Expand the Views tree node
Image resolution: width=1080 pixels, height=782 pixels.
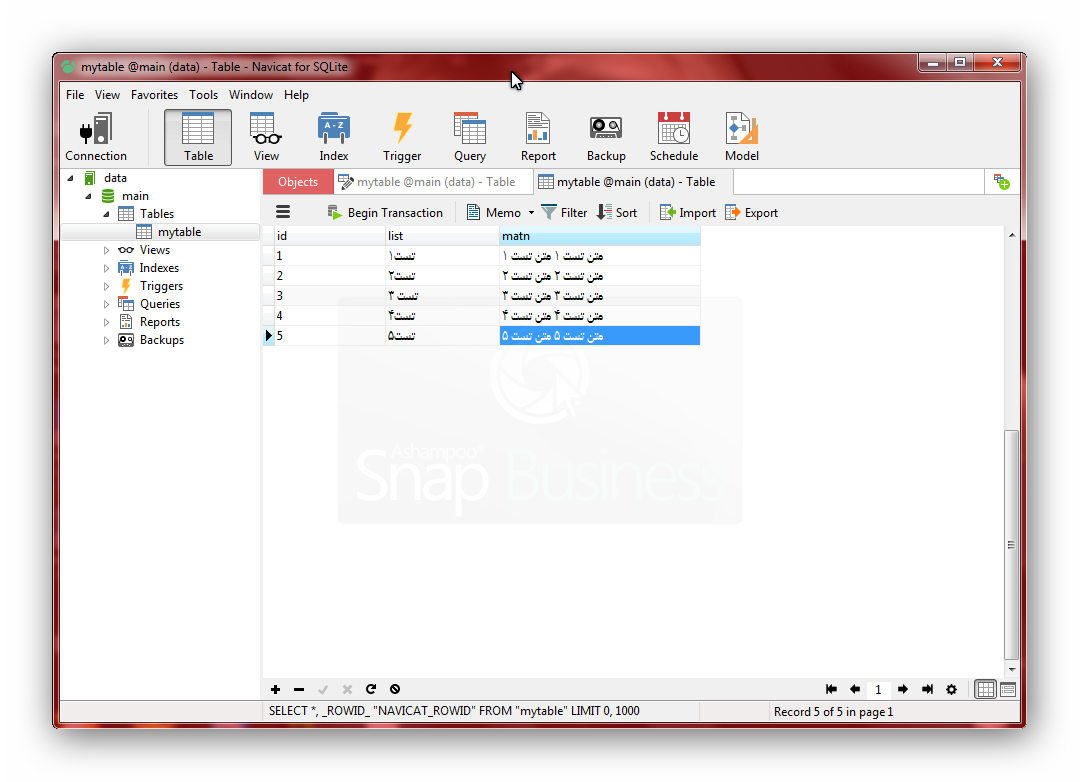107,250
